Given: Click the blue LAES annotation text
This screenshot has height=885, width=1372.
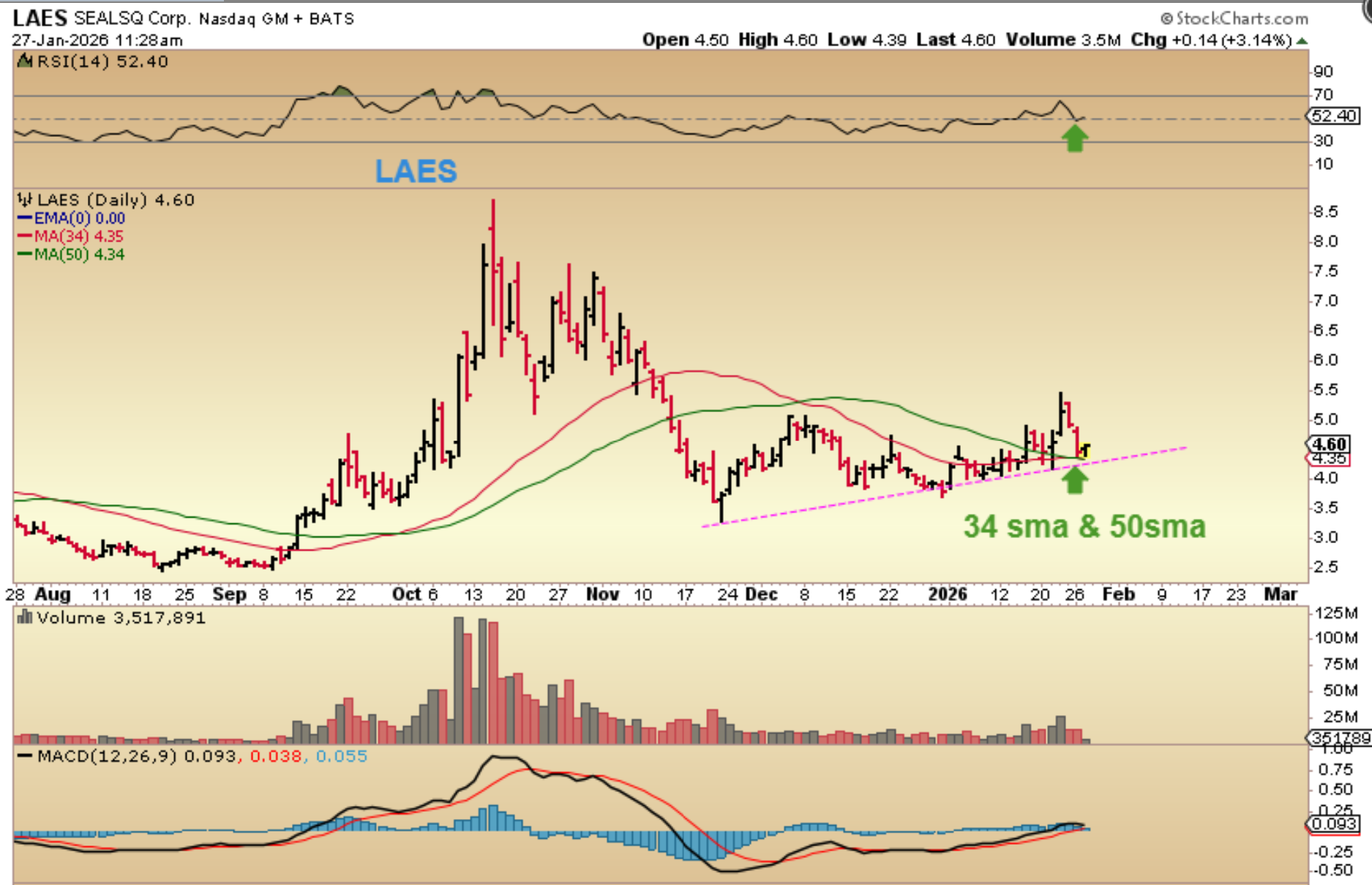Looking at the screenshot, I should click(x=416, y=171).
